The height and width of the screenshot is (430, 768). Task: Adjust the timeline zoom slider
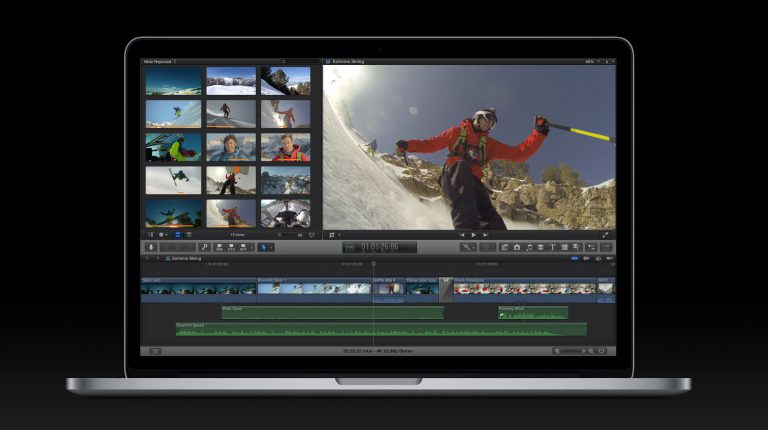point(573,351)
